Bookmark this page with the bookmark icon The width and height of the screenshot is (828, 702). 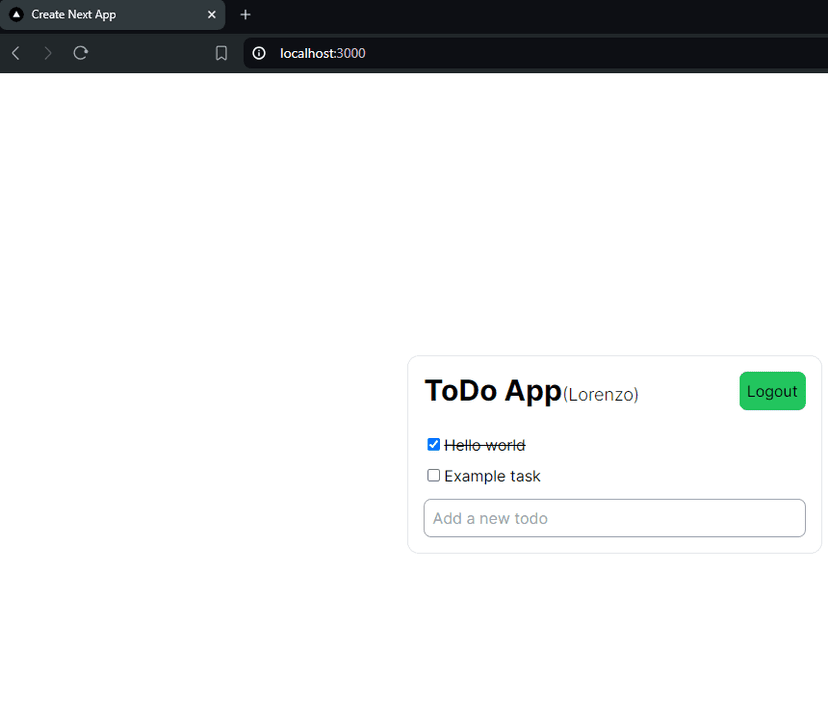pyautogui.click(x=222, y=53)
